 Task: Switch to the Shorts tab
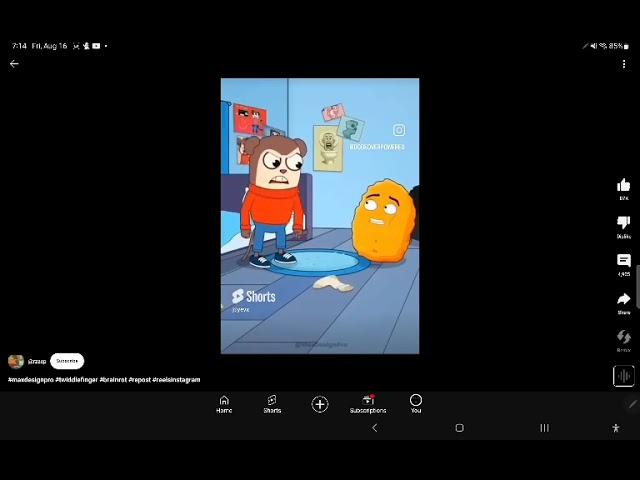click(x=272, y=404)
